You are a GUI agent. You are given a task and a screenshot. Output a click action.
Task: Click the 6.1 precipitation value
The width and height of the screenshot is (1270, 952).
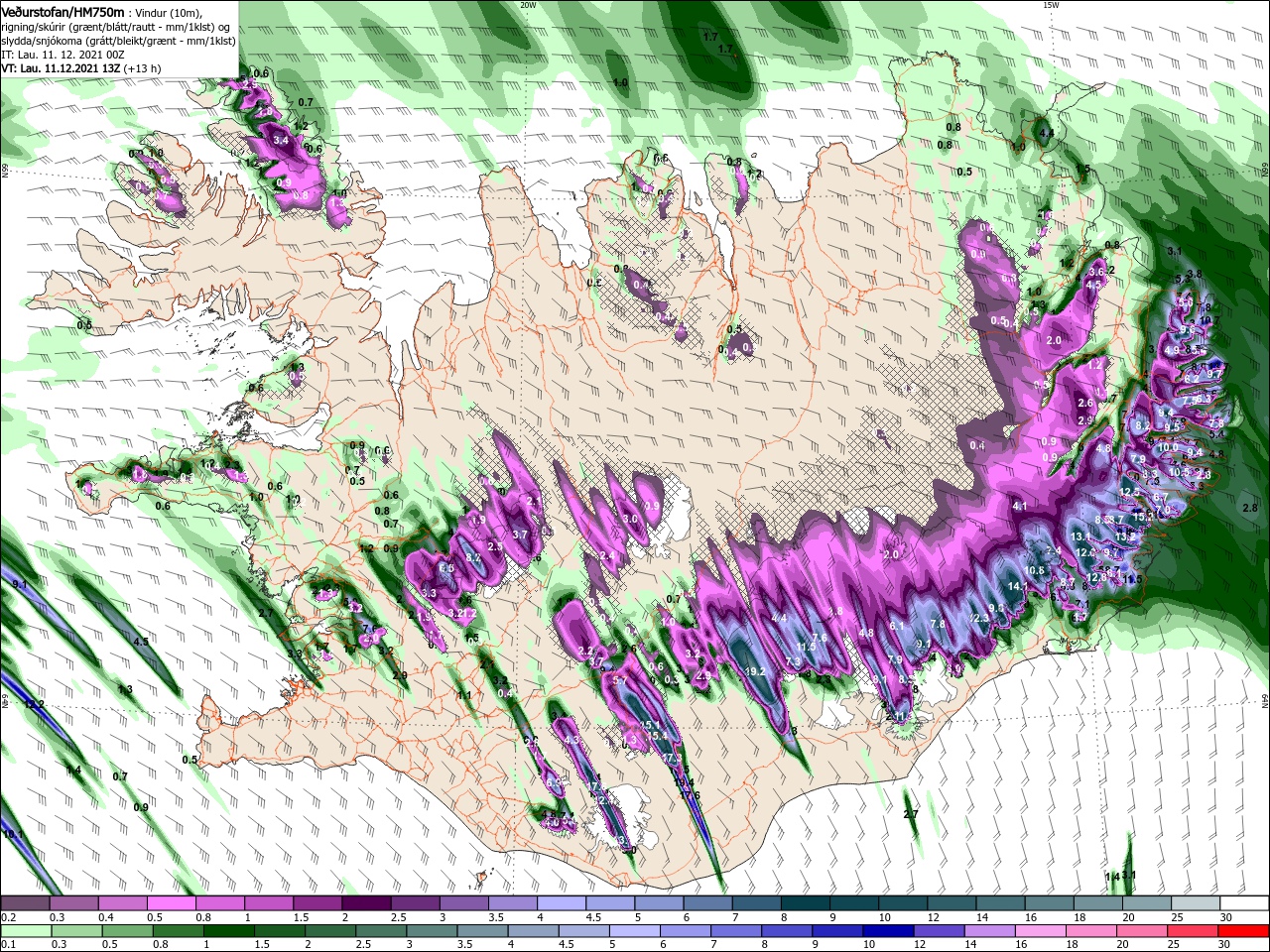pos(898,626)
